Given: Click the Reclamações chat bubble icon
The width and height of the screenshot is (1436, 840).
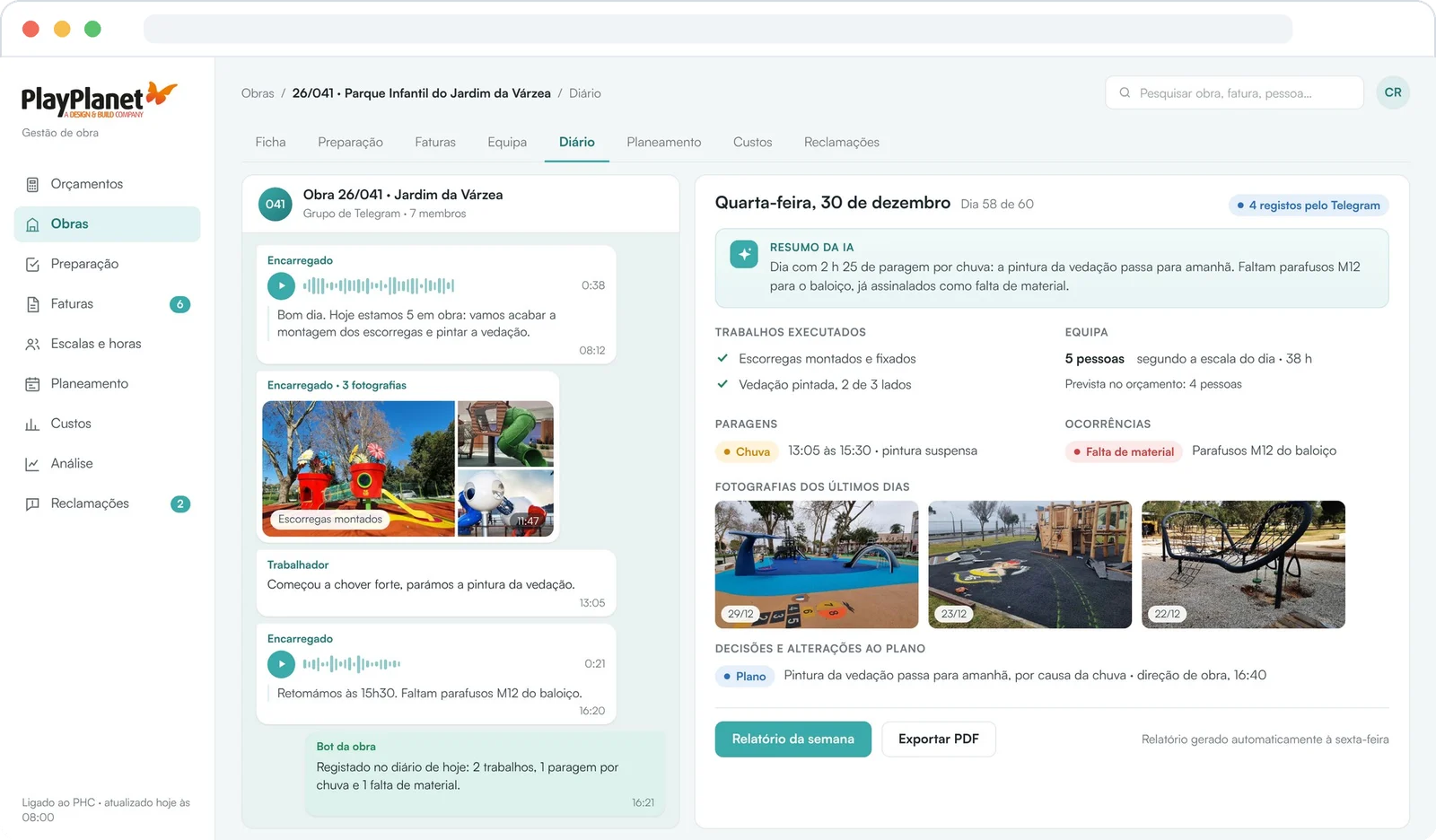Looking at the screenshot, I should (32, 503).
